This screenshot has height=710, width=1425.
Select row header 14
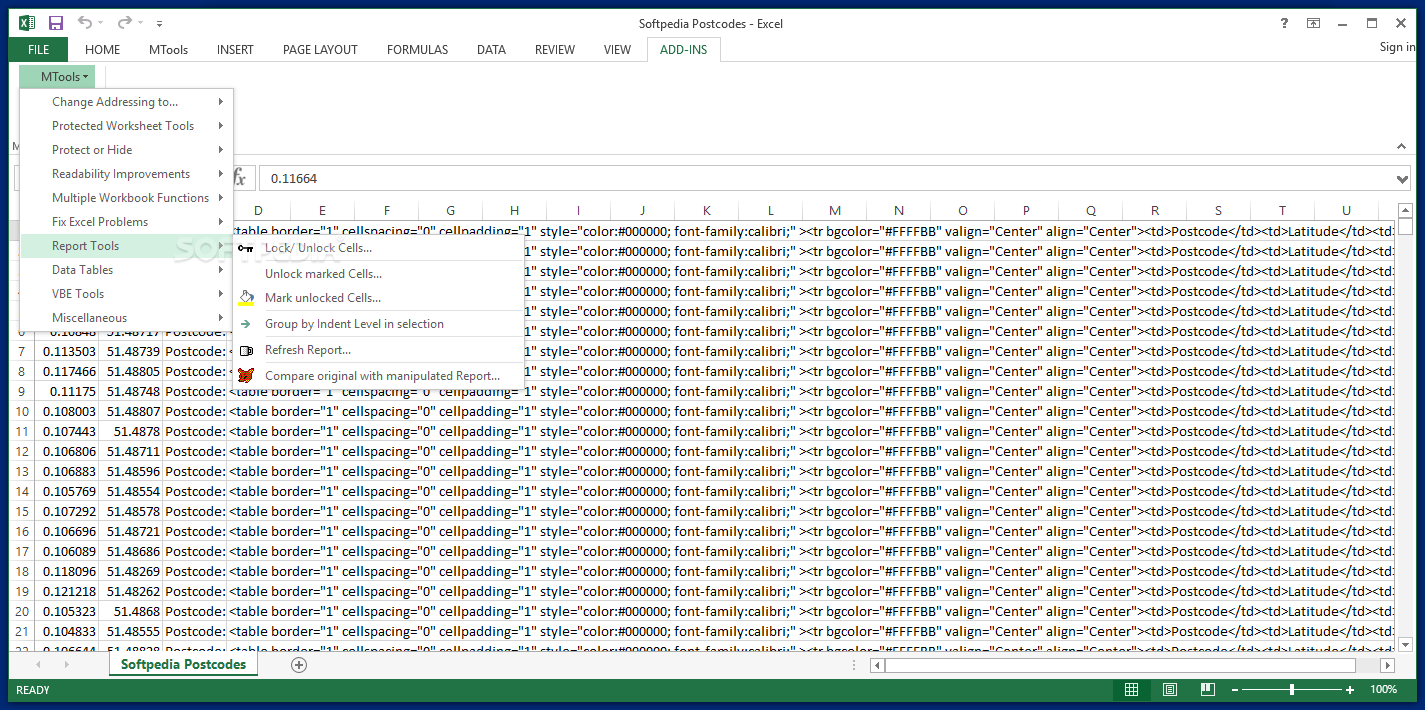point(21,491)
